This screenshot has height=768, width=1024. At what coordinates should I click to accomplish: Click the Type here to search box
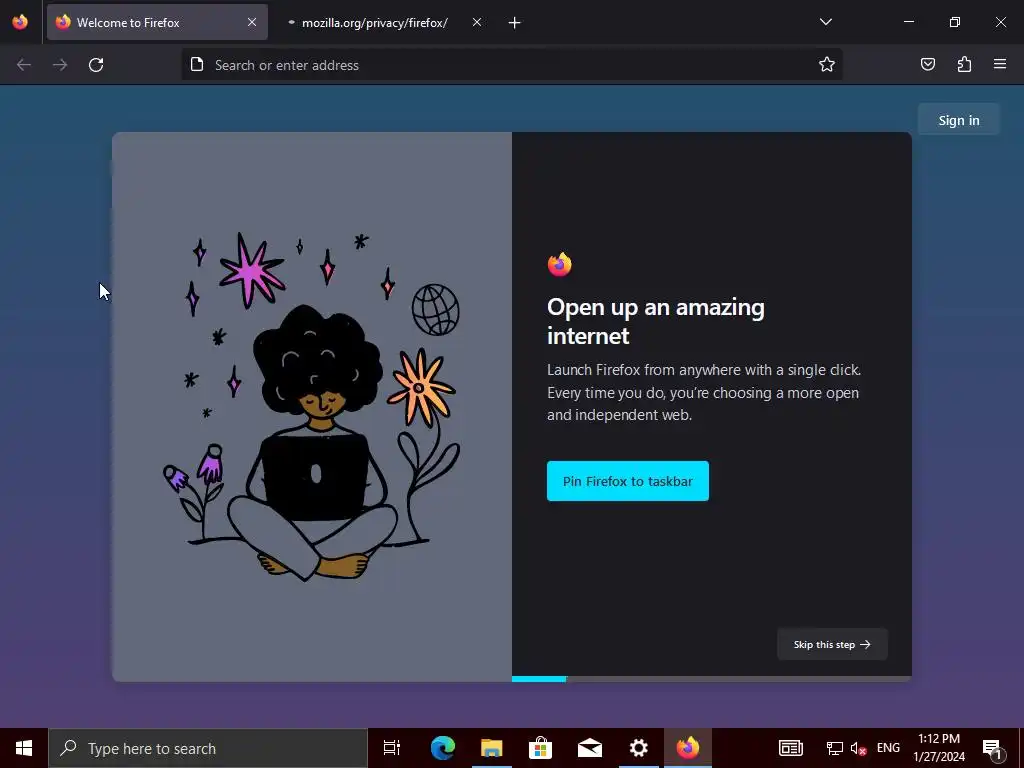pos(208,748)
